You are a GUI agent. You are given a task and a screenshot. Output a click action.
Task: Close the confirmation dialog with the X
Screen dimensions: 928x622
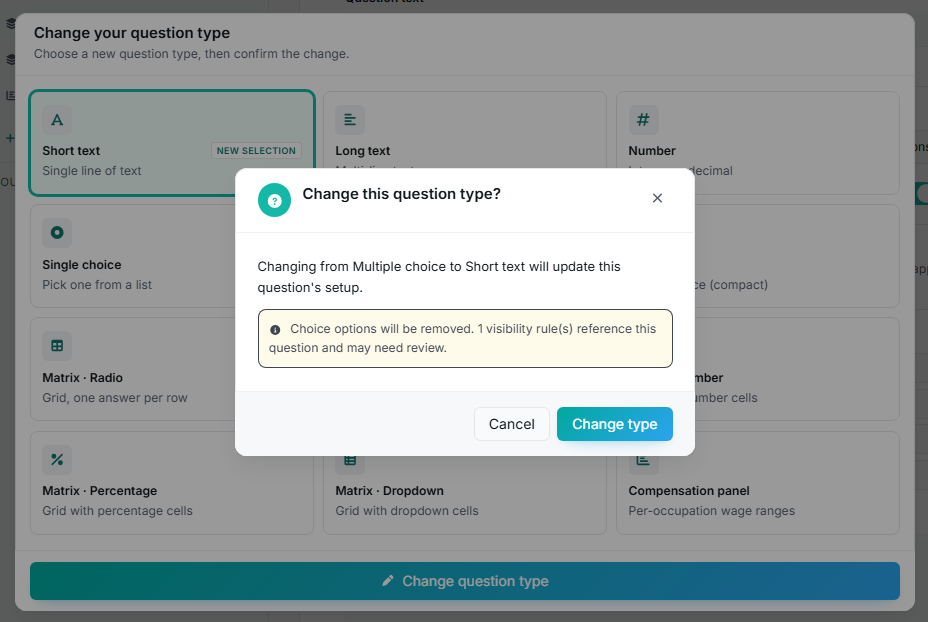click(657, 198)
